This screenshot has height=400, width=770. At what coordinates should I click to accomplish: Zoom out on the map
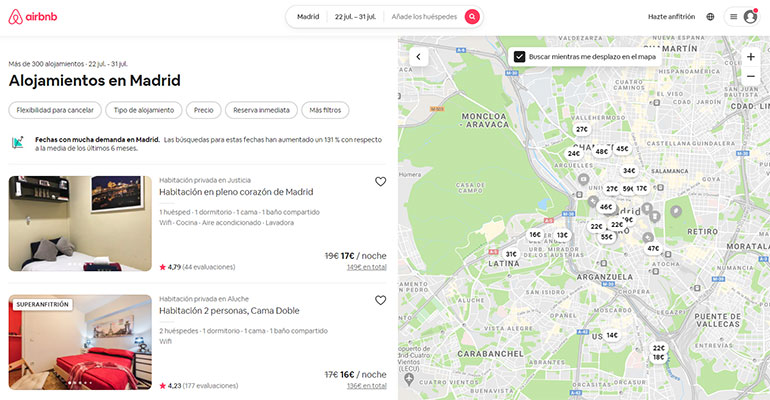tap(750, 76)
